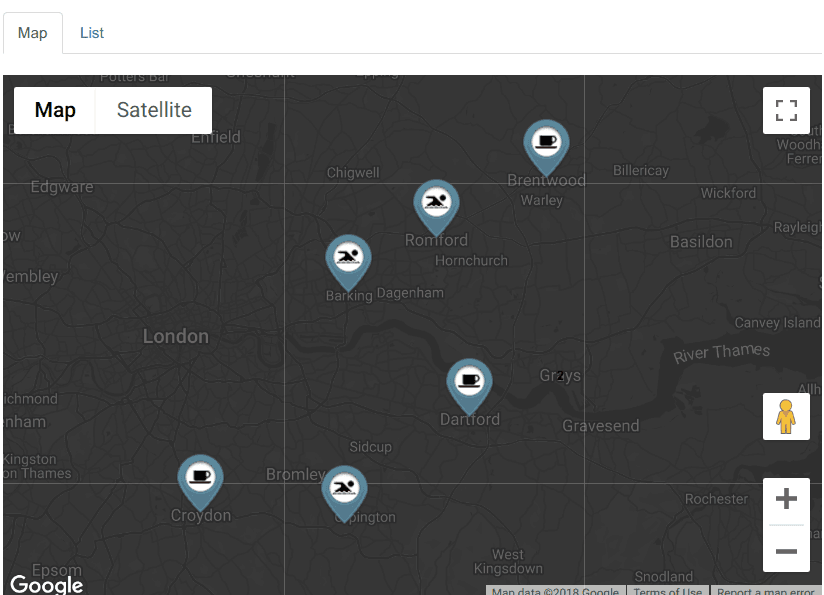This screenshot has height=595, width=824.
Task: Switch to the List tab
Action: pyautogui.click(x=91, y=33)
